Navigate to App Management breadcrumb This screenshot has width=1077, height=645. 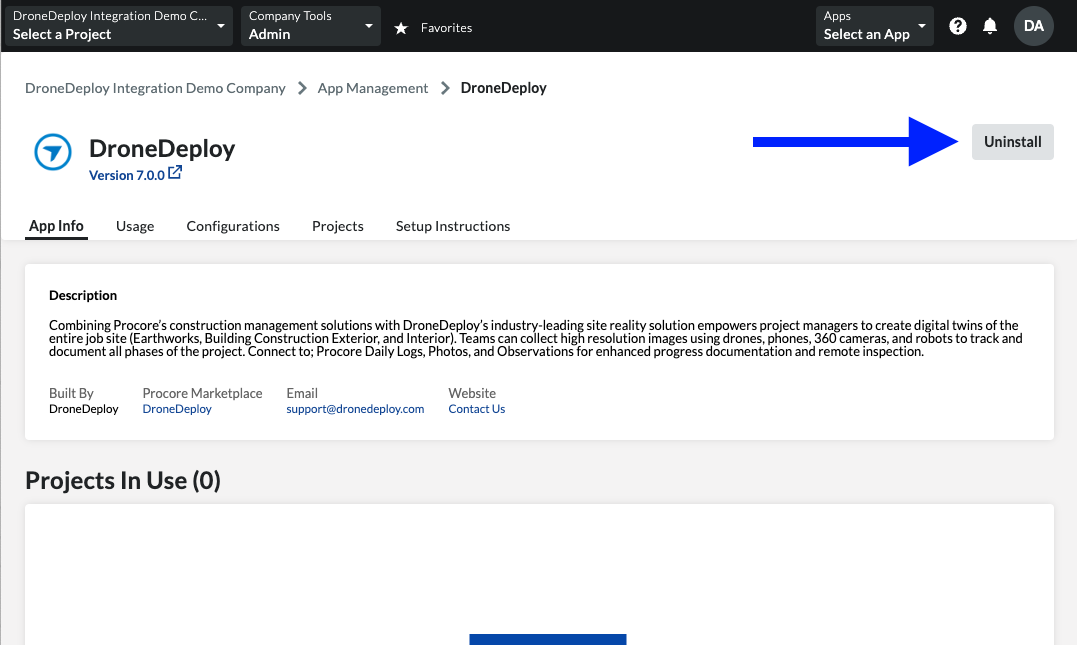[x=373, y=88]
